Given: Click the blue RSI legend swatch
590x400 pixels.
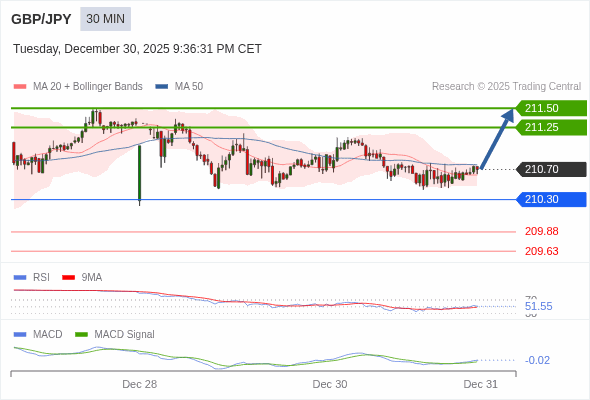Looking at the screenshot, I should point(20,278).
